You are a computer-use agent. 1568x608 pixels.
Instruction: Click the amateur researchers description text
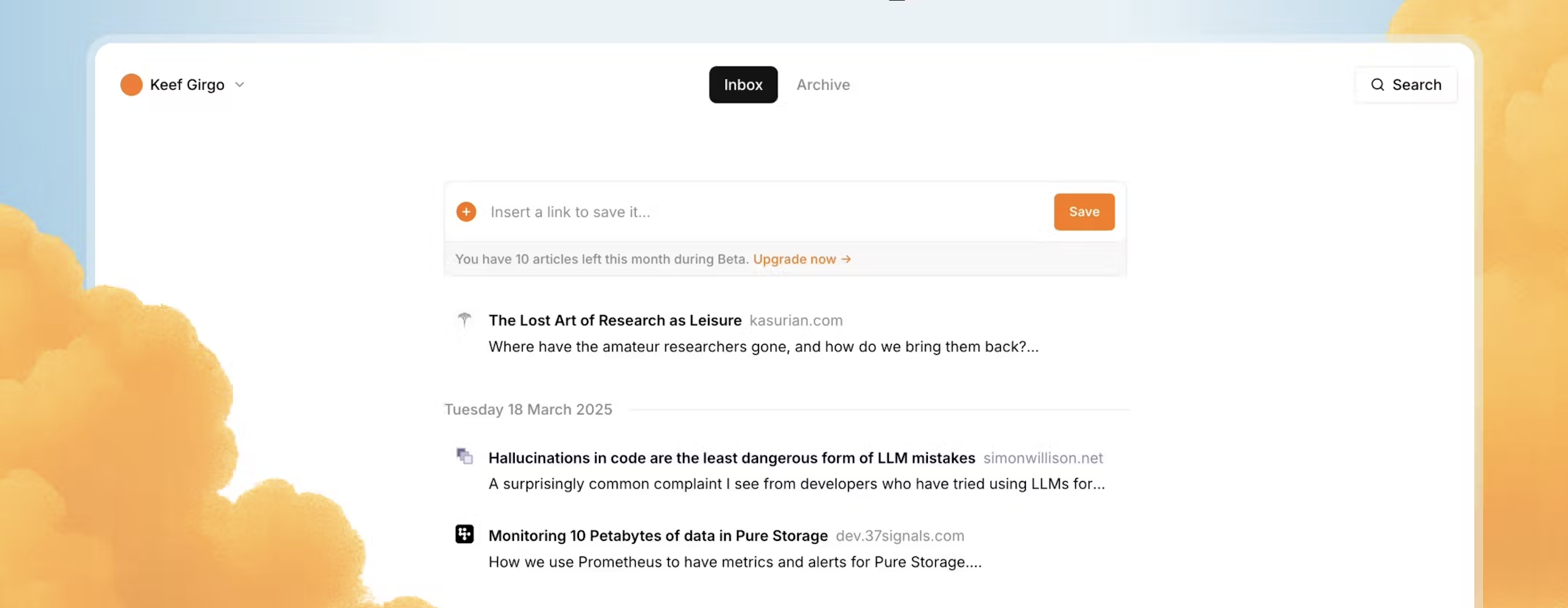click(763, 347)
